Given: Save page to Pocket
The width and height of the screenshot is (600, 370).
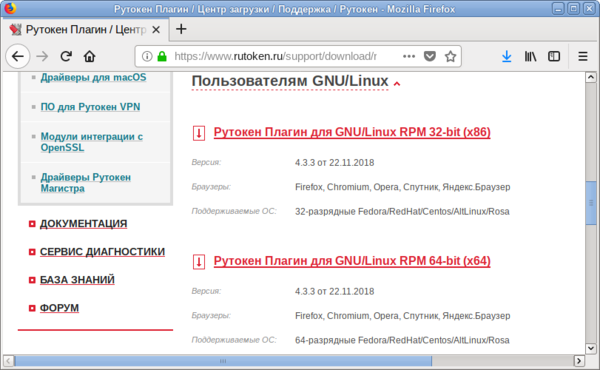Looking at the screenshot, I should coord(430,57).
